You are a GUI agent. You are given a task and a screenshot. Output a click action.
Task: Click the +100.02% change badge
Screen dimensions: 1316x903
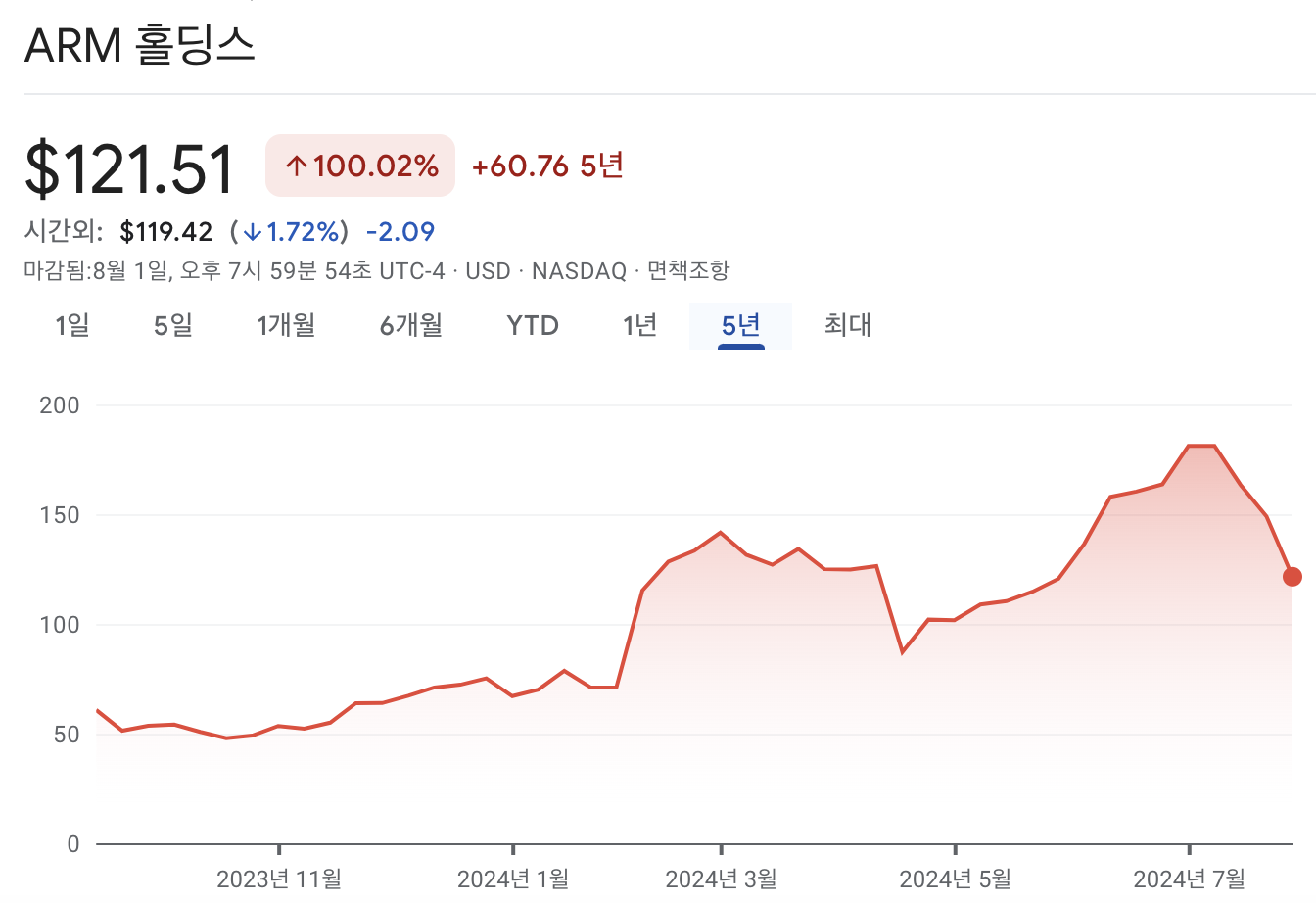[359, 166]
